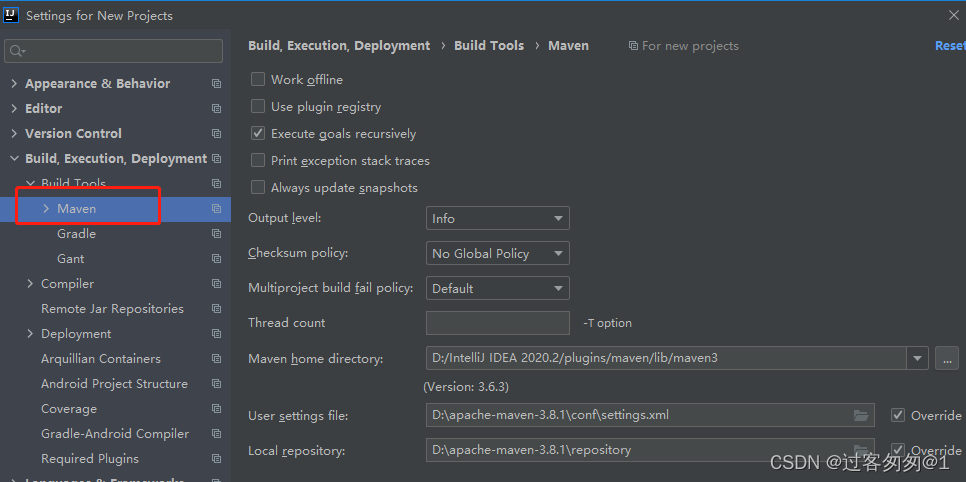Click Build, Execution, Deployment in the breadcrumb
Image resolution: width=966 pixels, height=482 pixels.
339,46
